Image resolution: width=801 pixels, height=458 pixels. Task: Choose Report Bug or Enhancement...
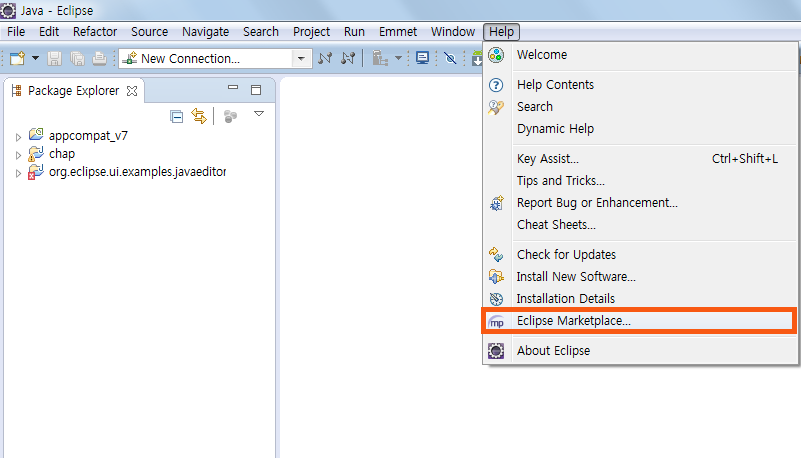point(640,203)
